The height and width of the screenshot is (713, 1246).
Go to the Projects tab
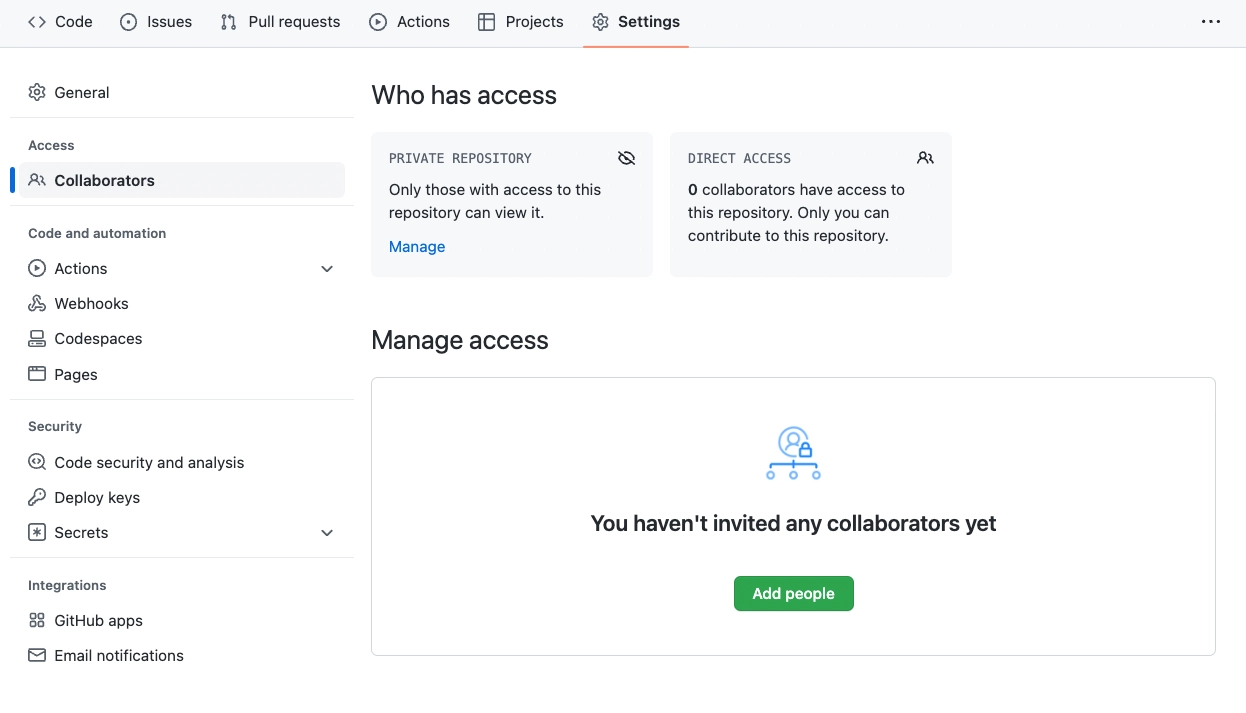[521, 22]
